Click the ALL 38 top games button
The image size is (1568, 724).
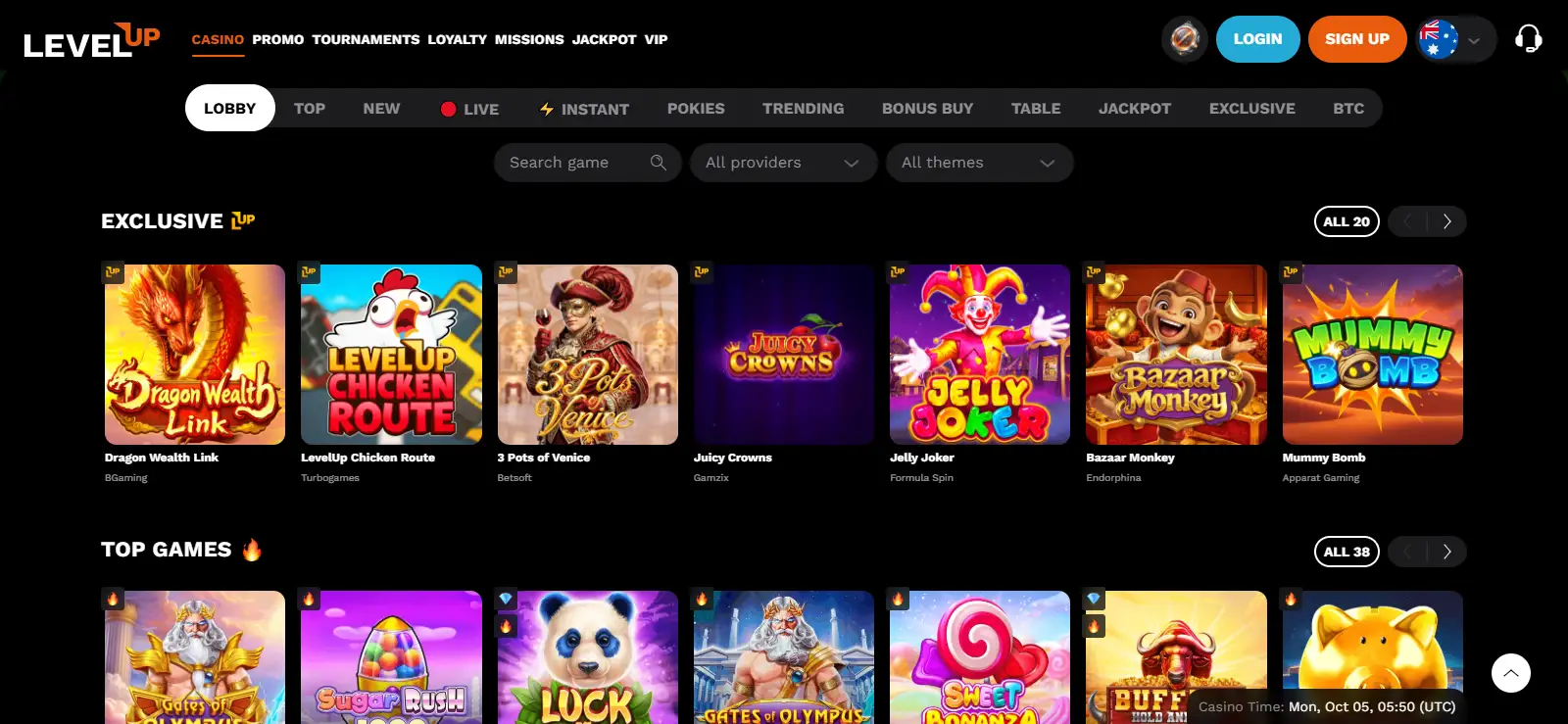click(x=1347, y=552)
